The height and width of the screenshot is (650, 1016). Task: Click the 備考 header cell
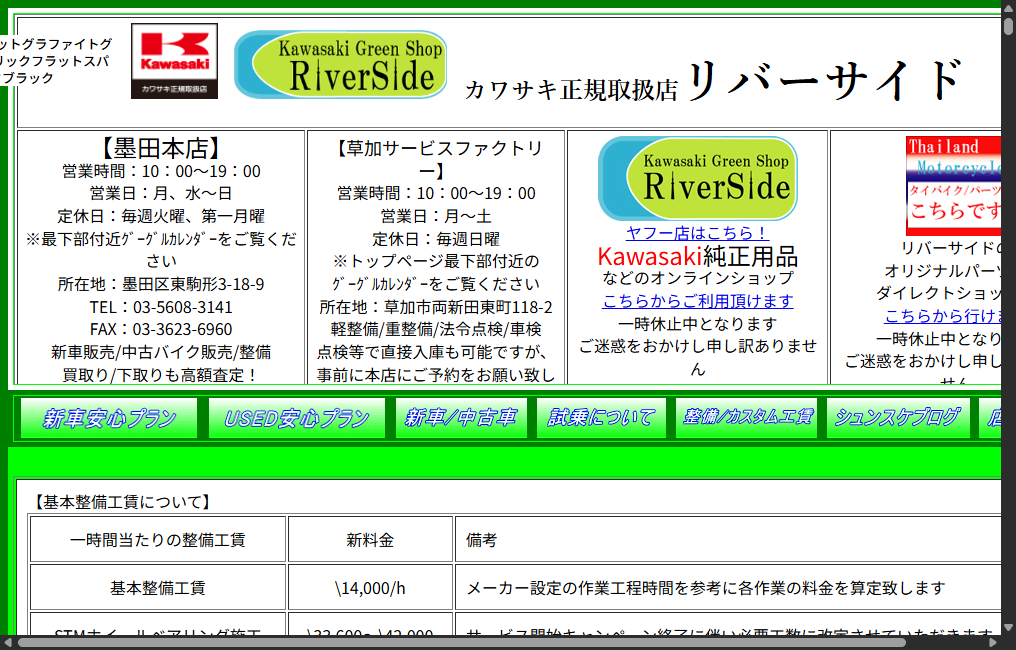click(x=728, y=540)
